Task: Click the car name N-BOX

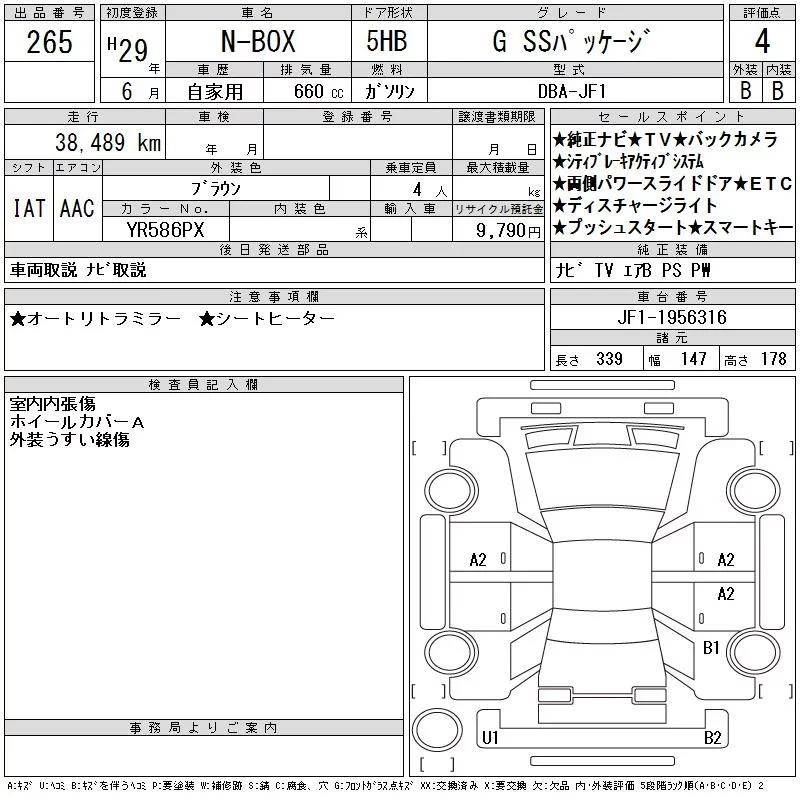Action: pyautogui.click(x=258, y=41)
